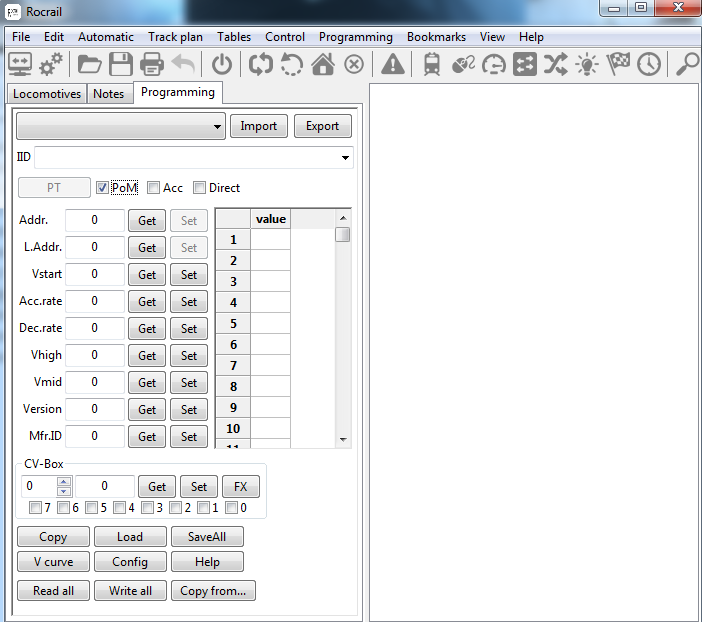Click the save floppy disk icon
702x622 pixels.
click(x=121, y=64)
